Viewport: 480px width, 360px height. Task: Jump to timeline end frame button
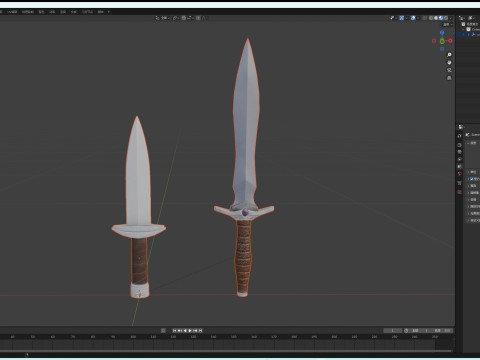tap(200, 331)
